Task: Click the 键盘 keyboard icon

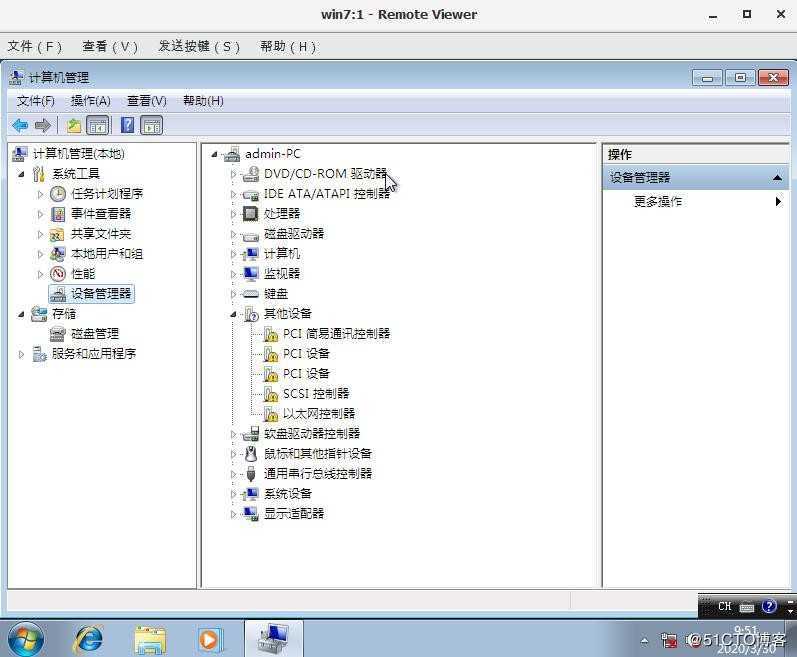Action: [x=251, y=294]
